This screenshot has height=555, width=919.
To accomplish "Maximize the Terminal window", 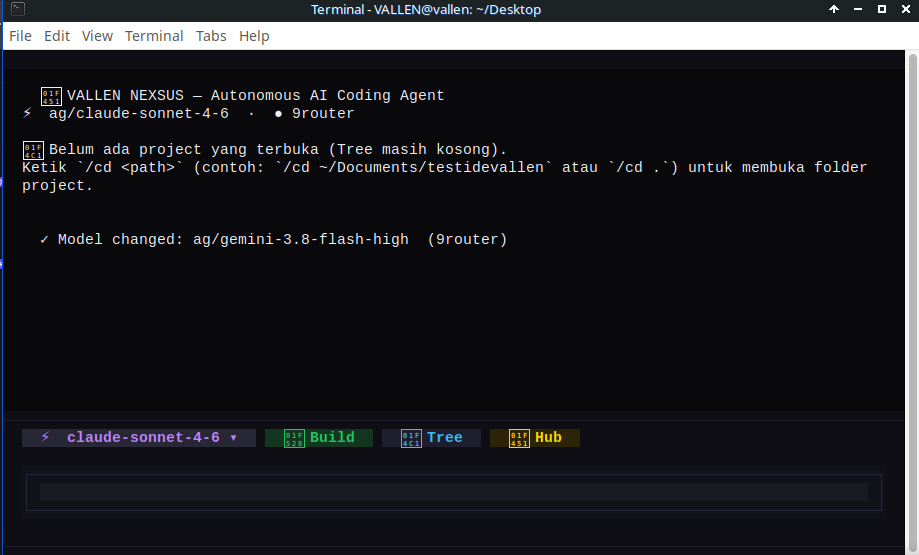I will click(x=882, y=9).
